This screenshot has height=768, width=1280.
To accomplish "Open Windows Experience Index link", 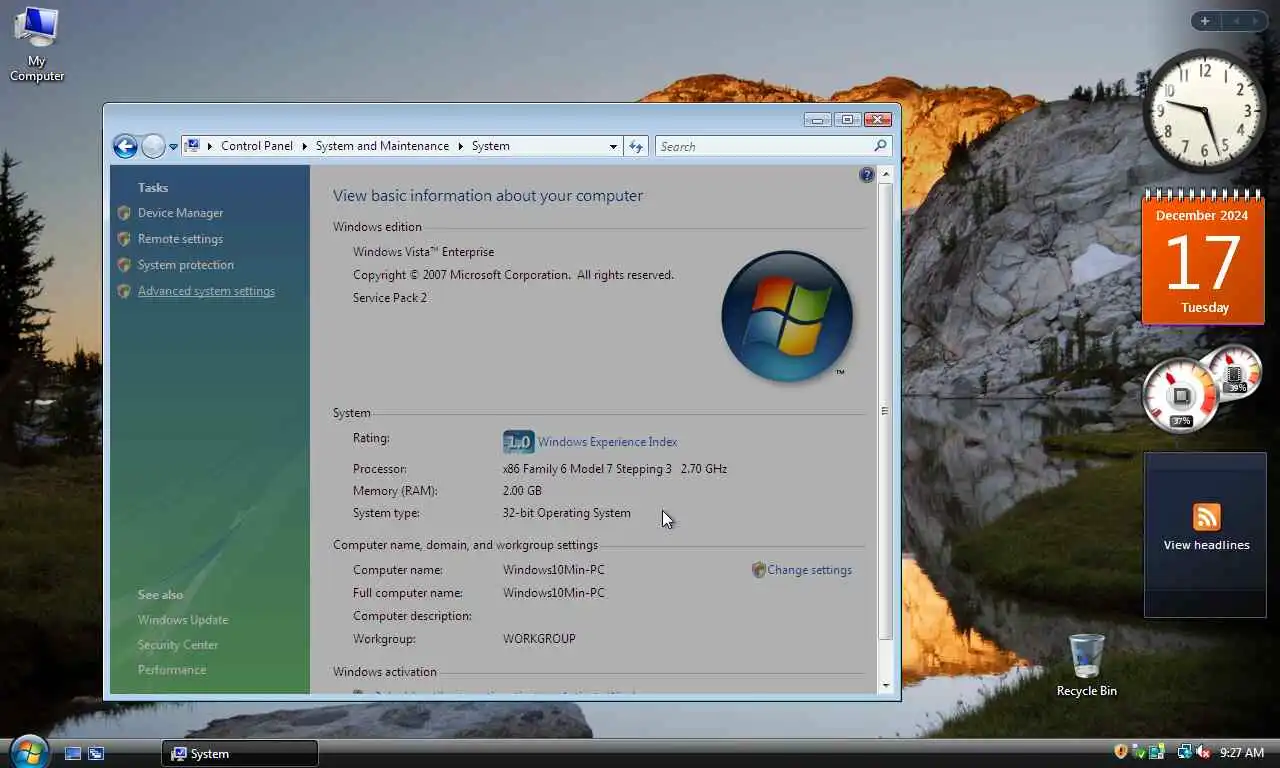I will tap(607, 442).
